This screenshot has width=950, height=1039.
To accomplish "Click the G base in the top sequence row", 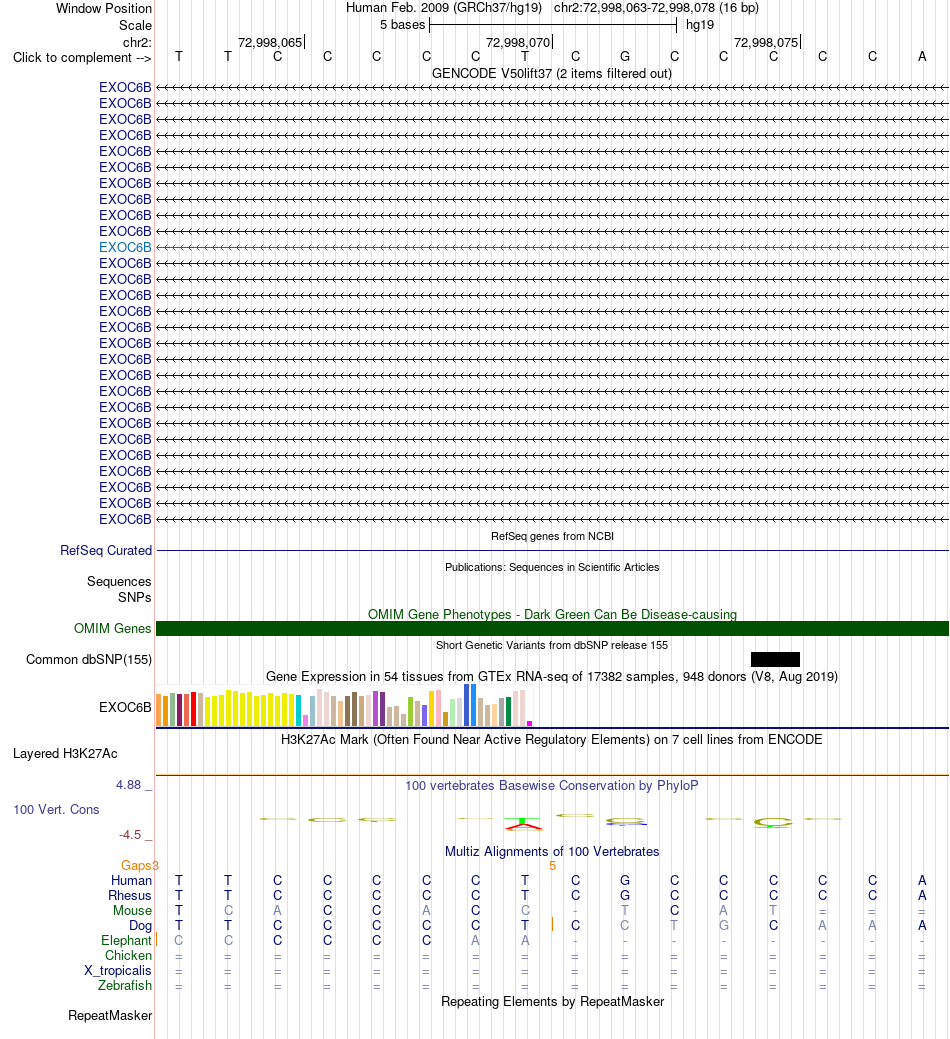I will pyautogui.click(x=625, y=57).
